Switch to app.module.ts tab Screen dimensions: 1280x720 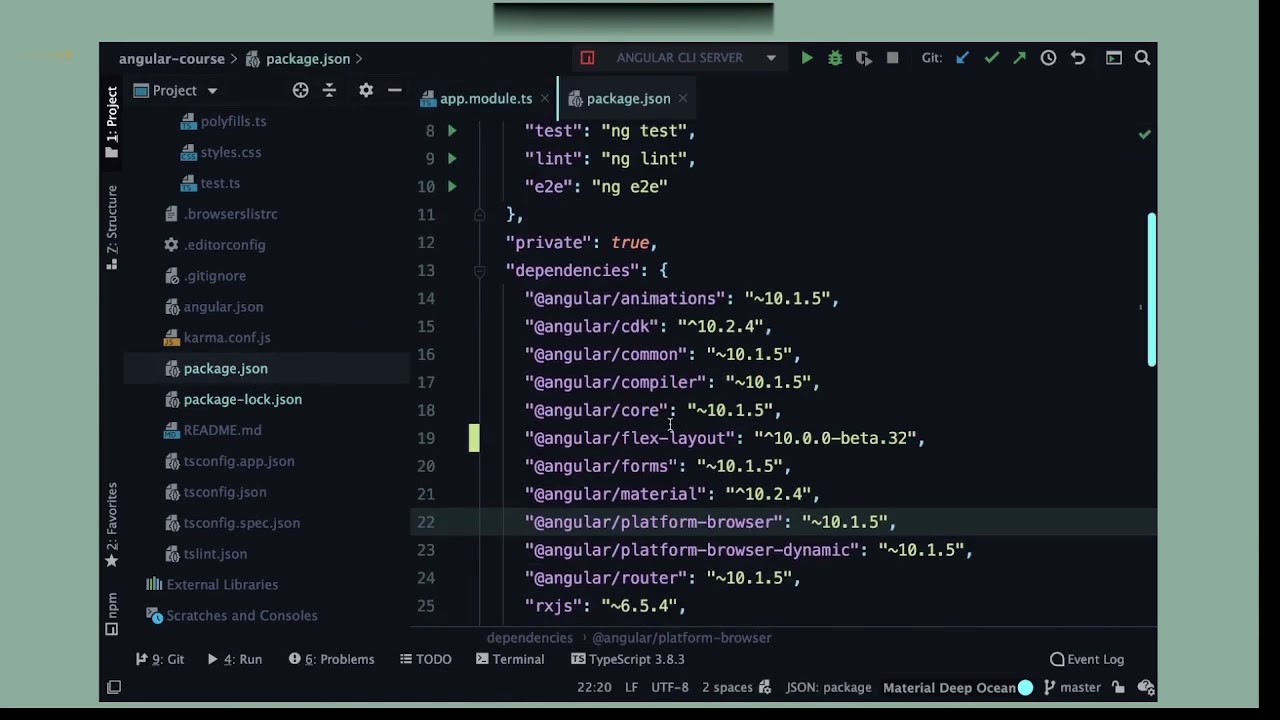pos(486,98)
